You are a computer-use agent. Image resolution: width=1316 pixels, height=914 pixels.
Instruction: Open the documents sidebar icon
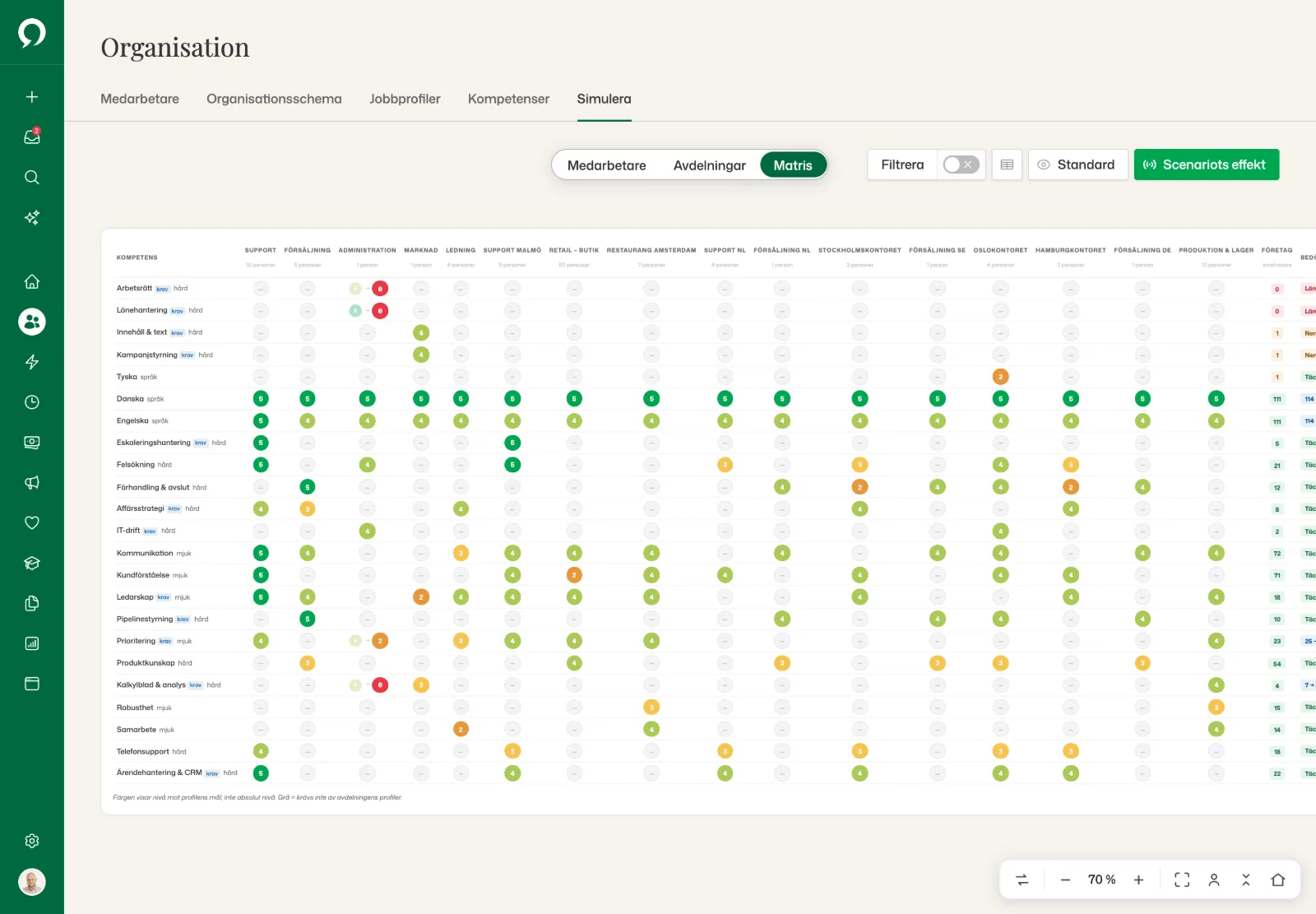point(31,603)
